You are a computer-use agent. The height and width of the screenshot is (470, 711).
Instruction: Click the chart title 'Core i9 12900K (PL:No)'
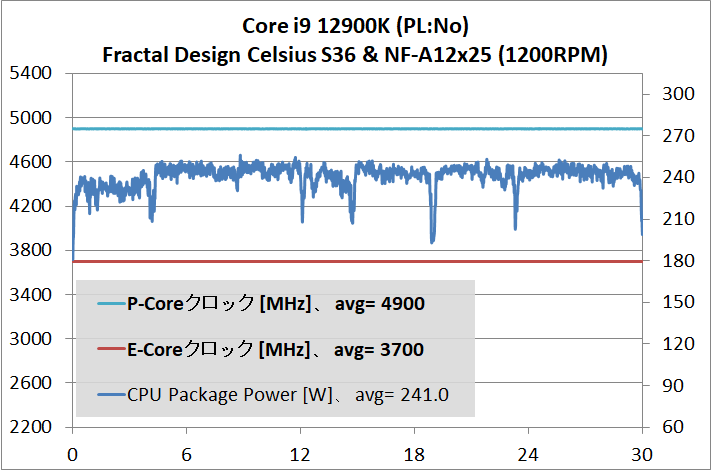(x=355, y=26)
